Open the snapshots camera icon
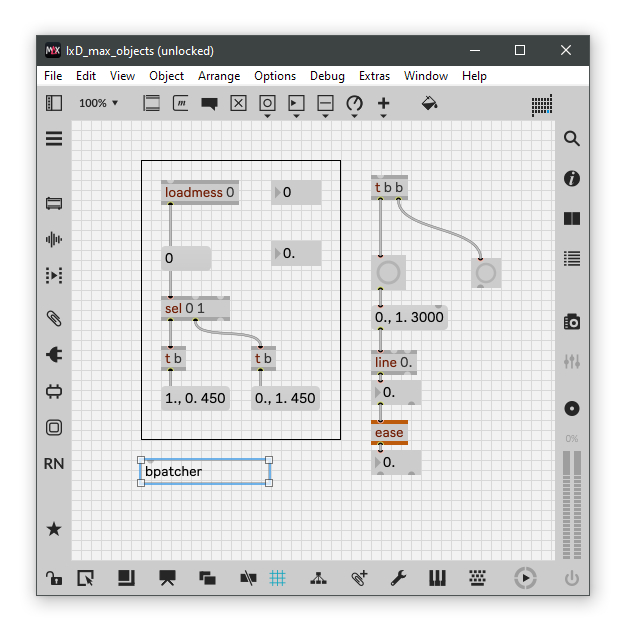628x643 pixels. tap(571, 321)
